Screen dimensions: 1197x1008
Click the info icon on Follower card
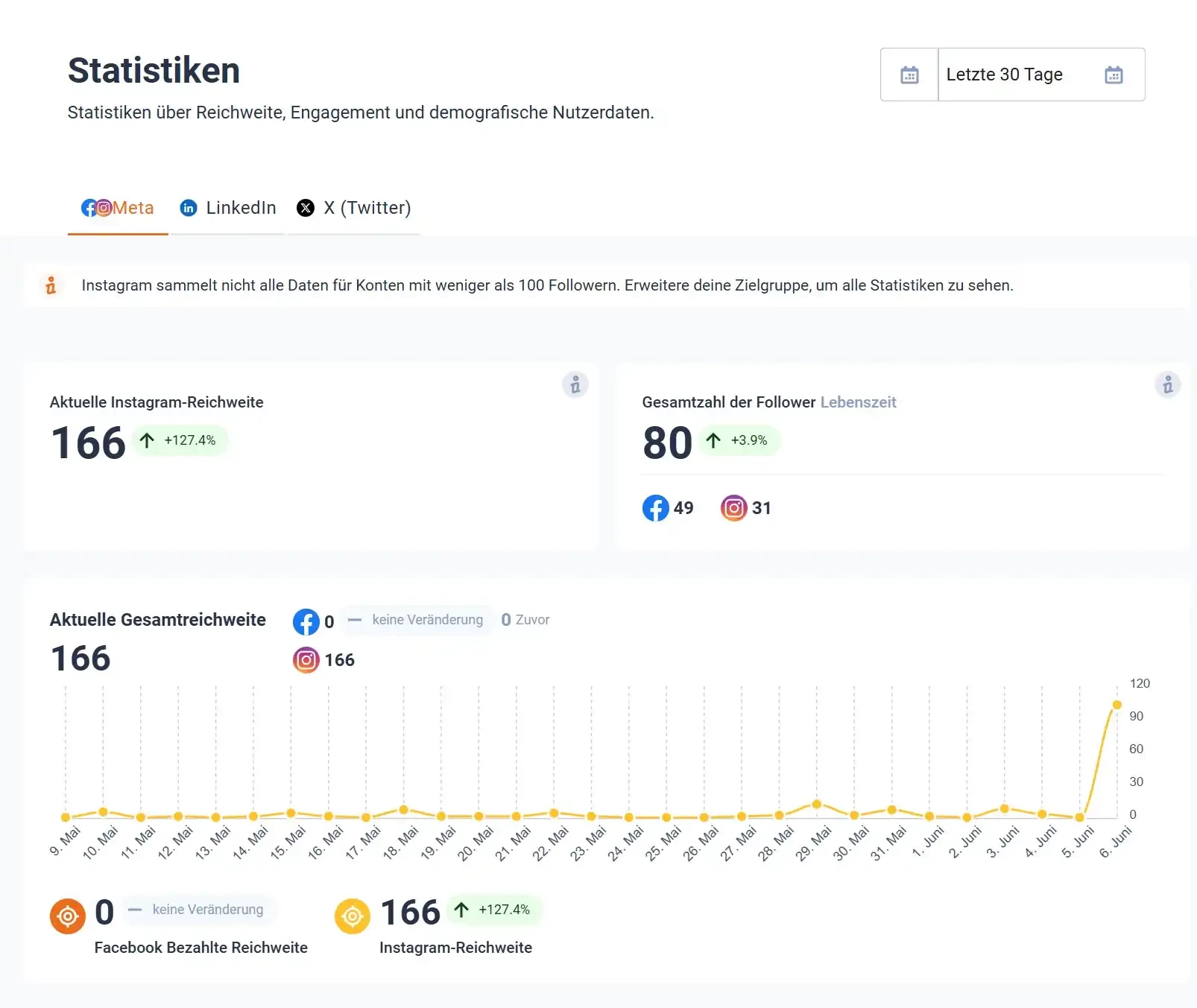(1168, 384)
